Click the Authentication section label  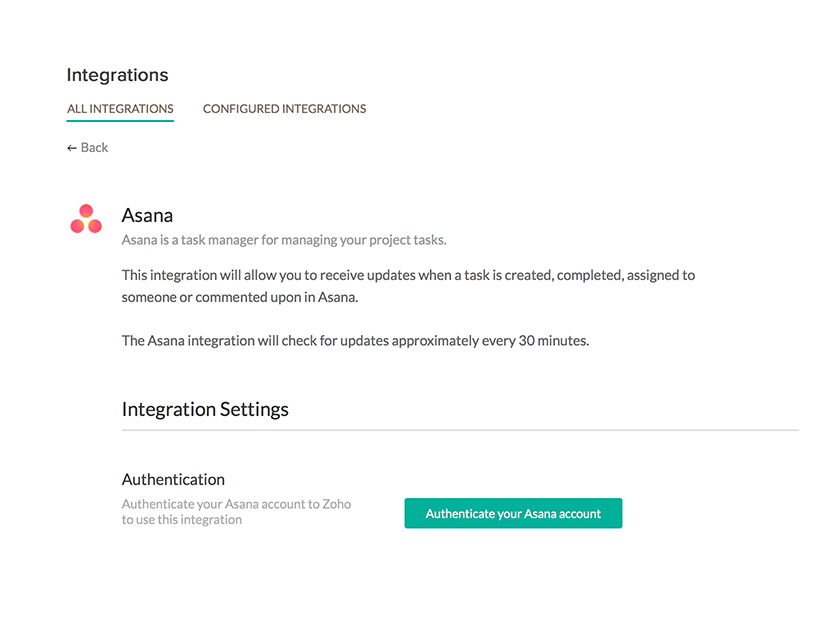(173, 480)
